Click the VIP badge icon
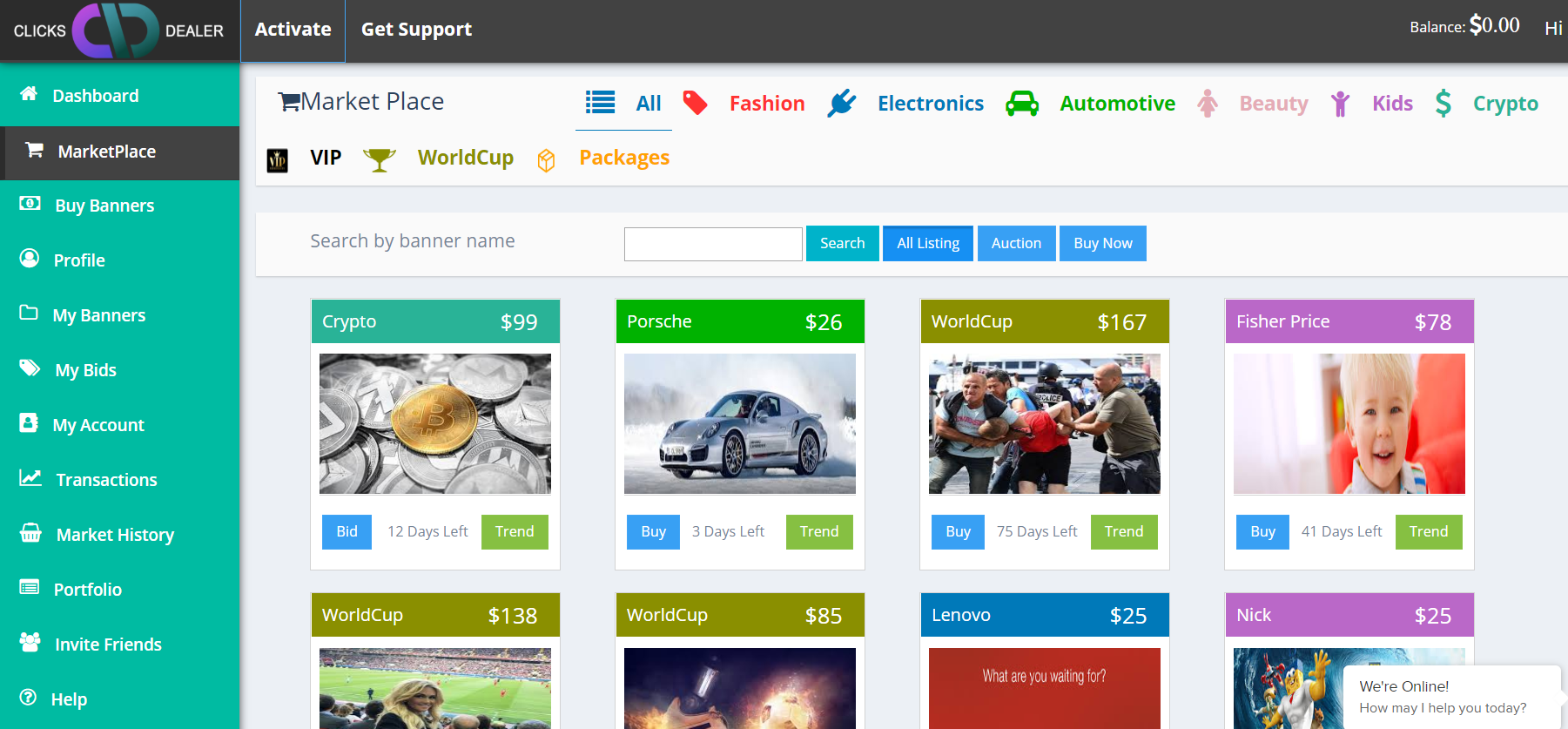This screenshot has width=1568, height=729. click(277, 160)
